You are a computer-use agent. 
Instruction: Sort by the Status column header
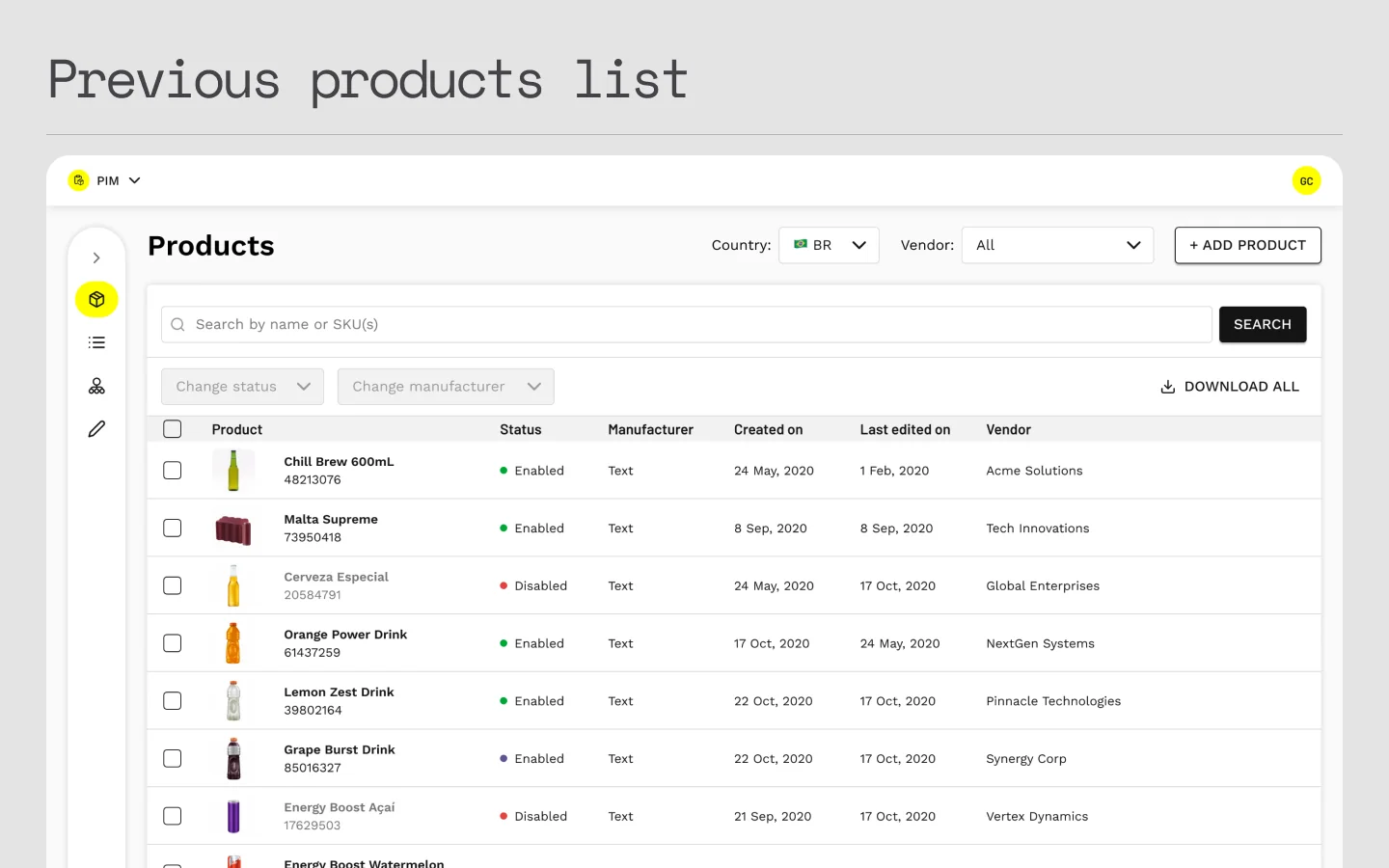[x=521, y=430]
